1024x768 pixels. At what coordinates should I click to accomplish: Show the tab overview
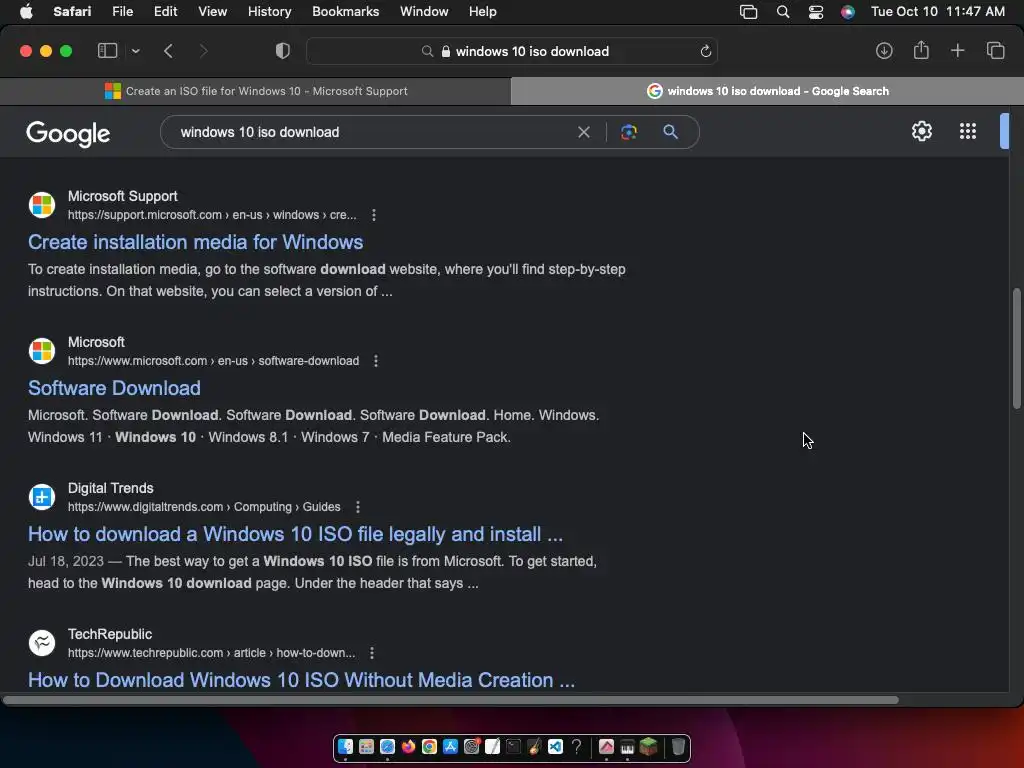pos(995,50)
